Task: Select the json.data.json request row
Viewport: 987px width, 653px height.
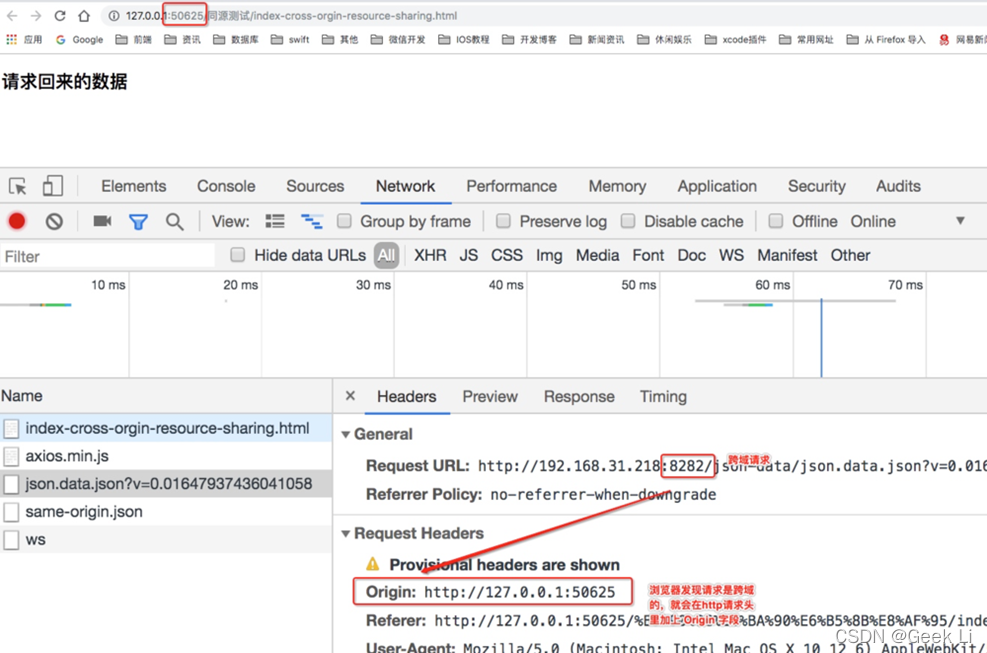Action: (166, 484)
